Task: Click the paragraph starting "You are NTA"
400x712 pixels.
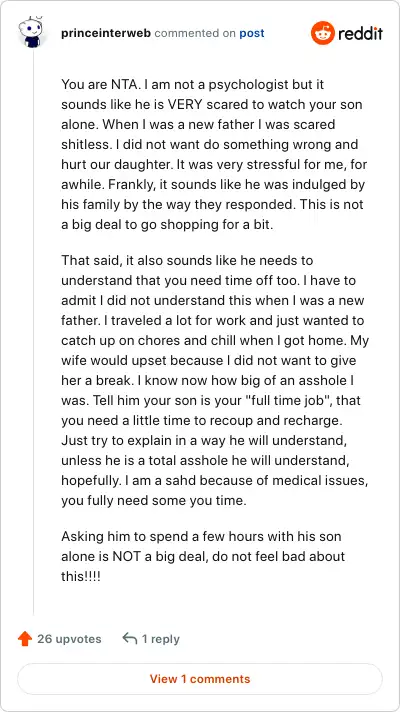Action: [x=214, y=154]
